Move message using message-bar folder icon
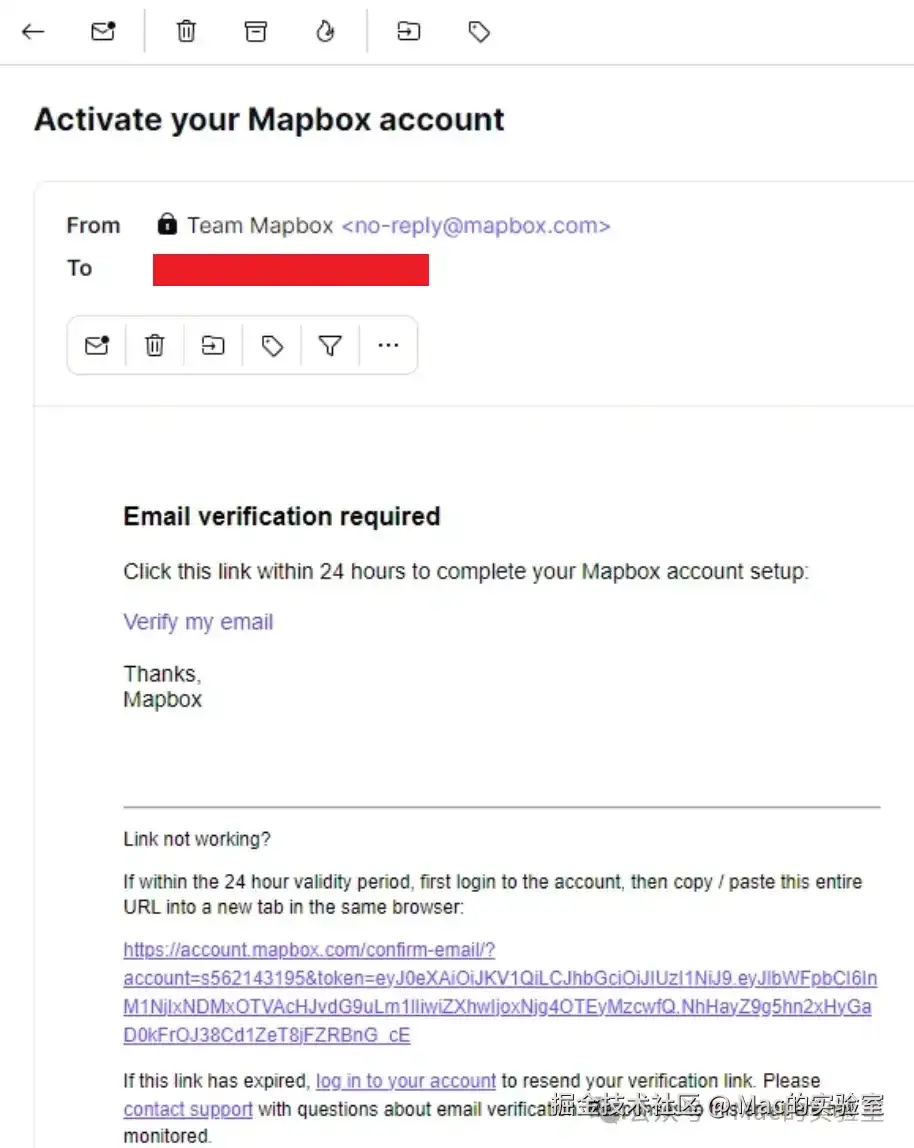 click(213, 346)
